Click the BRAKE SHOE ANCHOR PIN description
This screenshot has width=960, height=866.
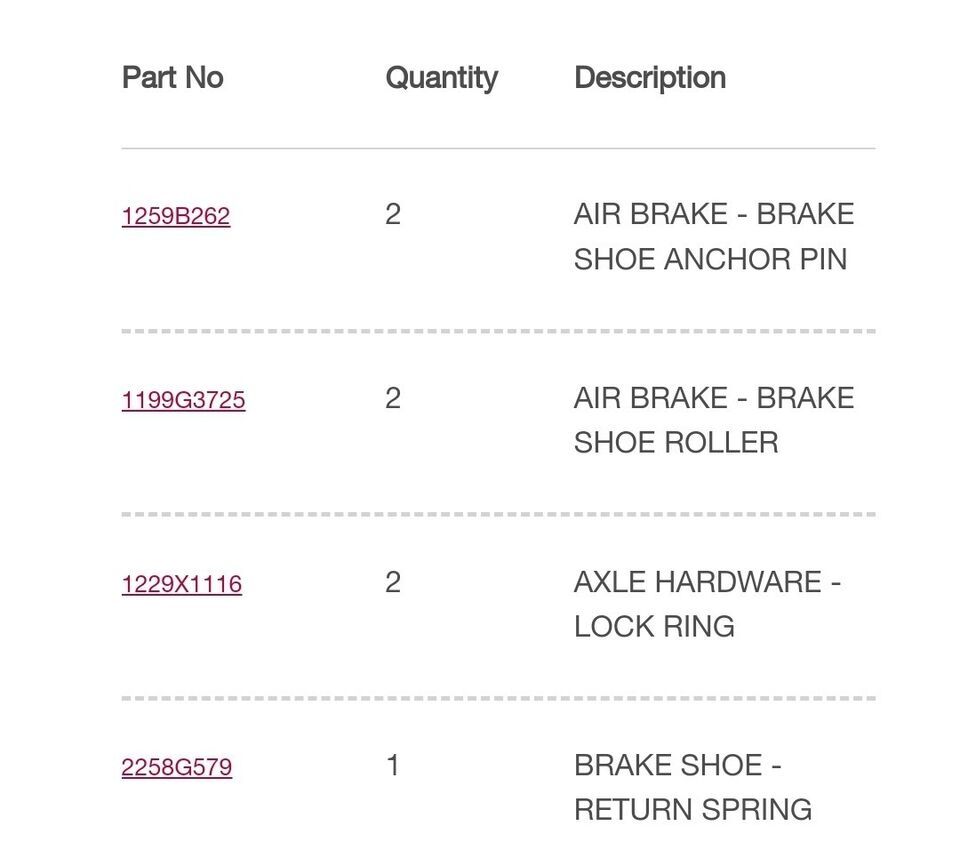(713, 236)
